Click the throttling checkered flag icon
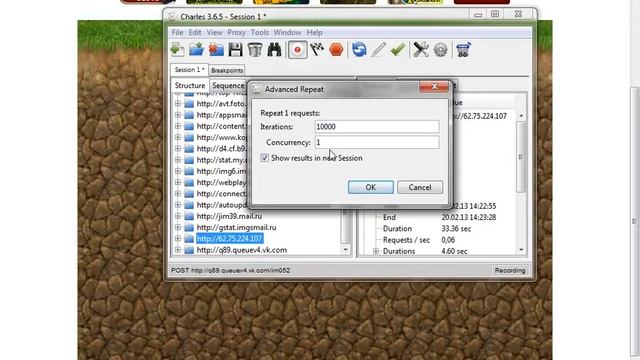Image resolution: width=640 pixels, height=360 pixels. coord(317,50)
